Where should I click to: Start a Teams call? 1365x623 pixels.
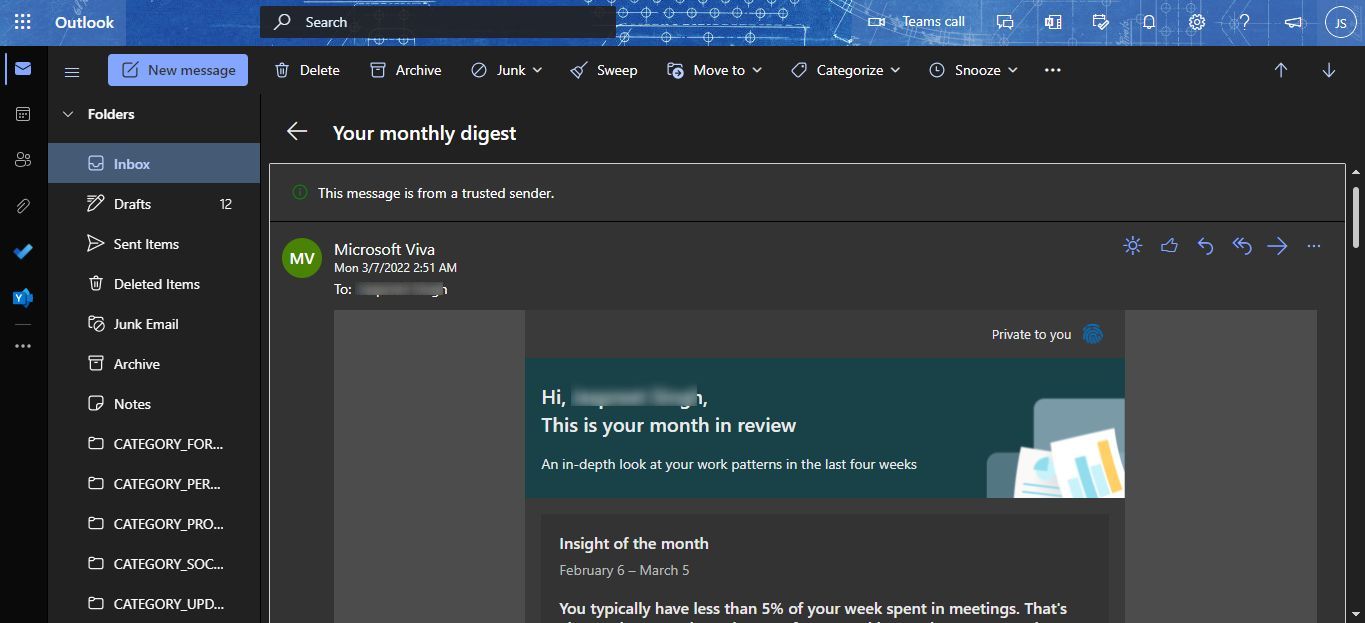pyautogui.click(x=916, y=22)
